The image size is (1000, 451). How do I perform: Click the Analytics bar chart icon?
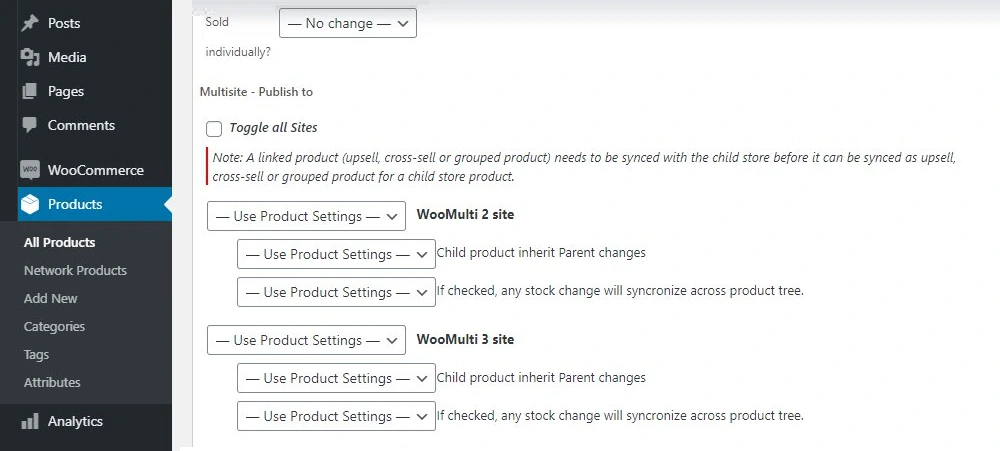pos(30,421)
